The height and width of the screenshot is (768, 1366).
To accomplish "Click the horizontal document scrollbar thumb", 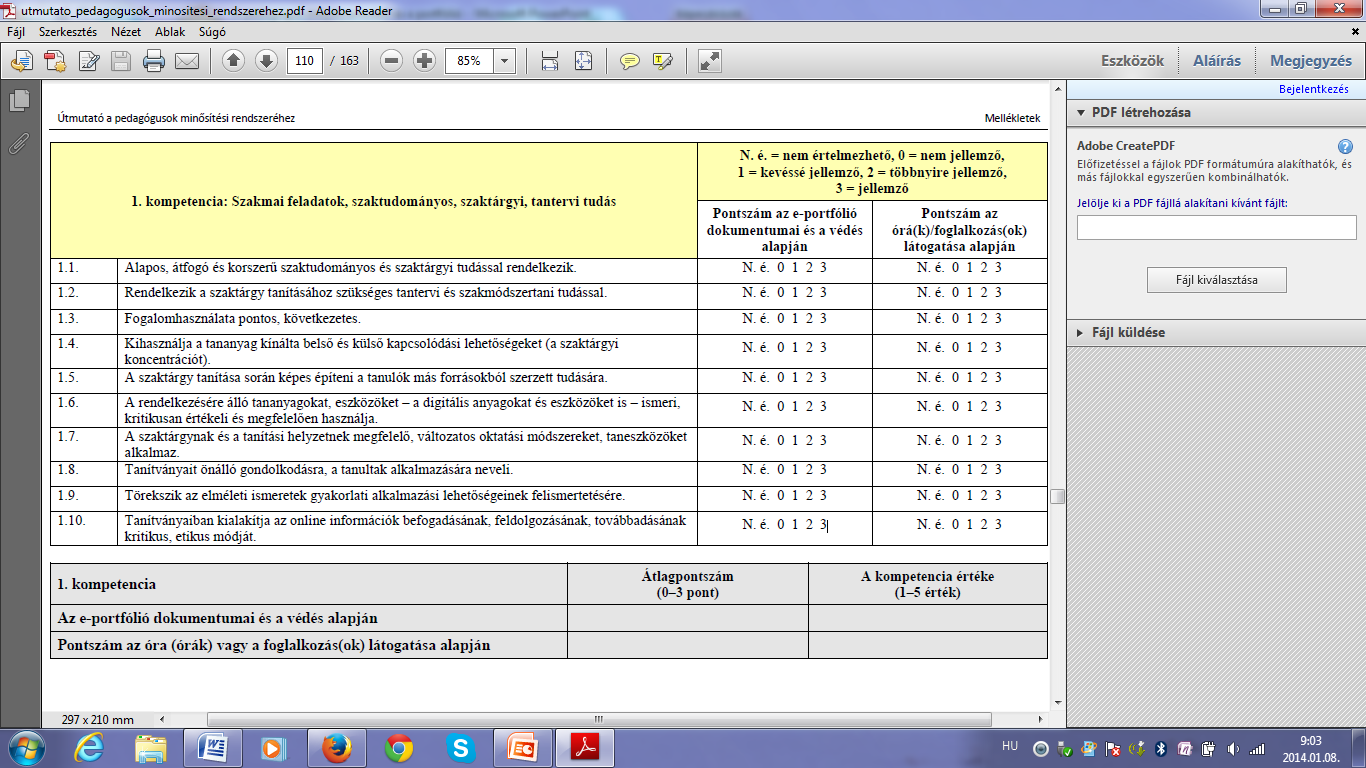I will (x=600, y=719).
